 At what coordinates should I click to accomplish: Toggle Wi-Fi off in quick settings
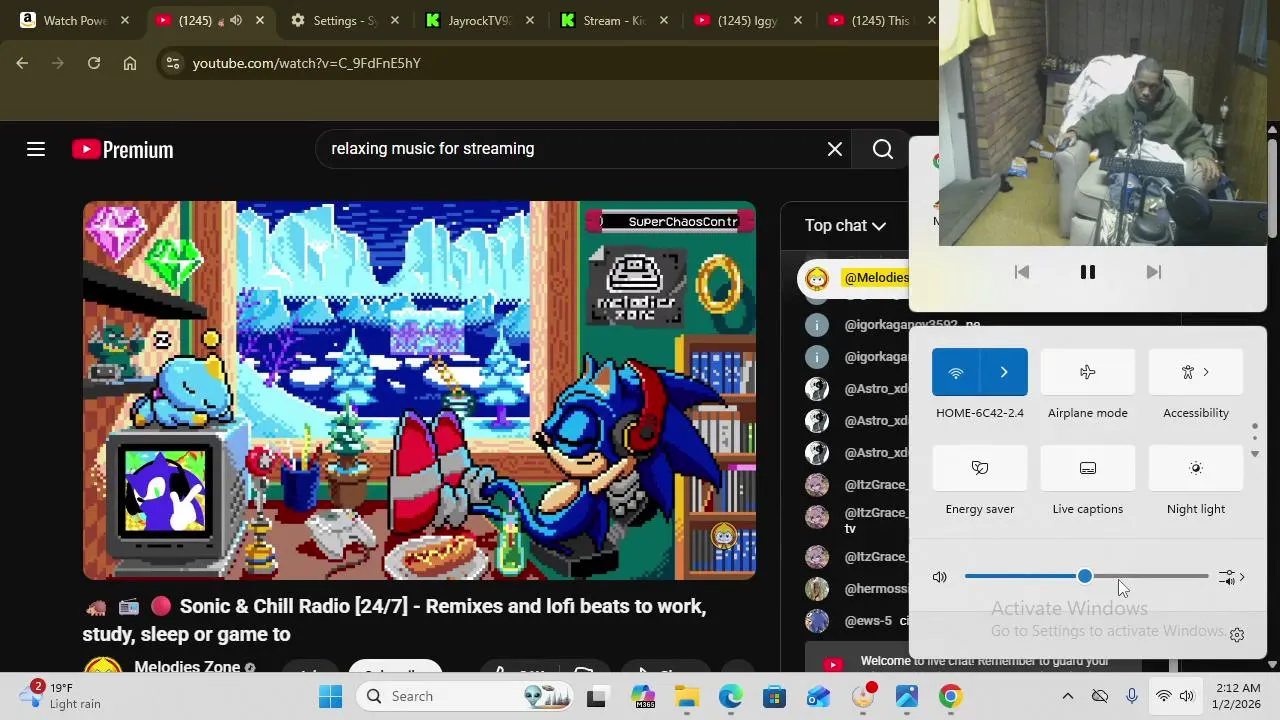pyautogui.click(x=956, y=372)
